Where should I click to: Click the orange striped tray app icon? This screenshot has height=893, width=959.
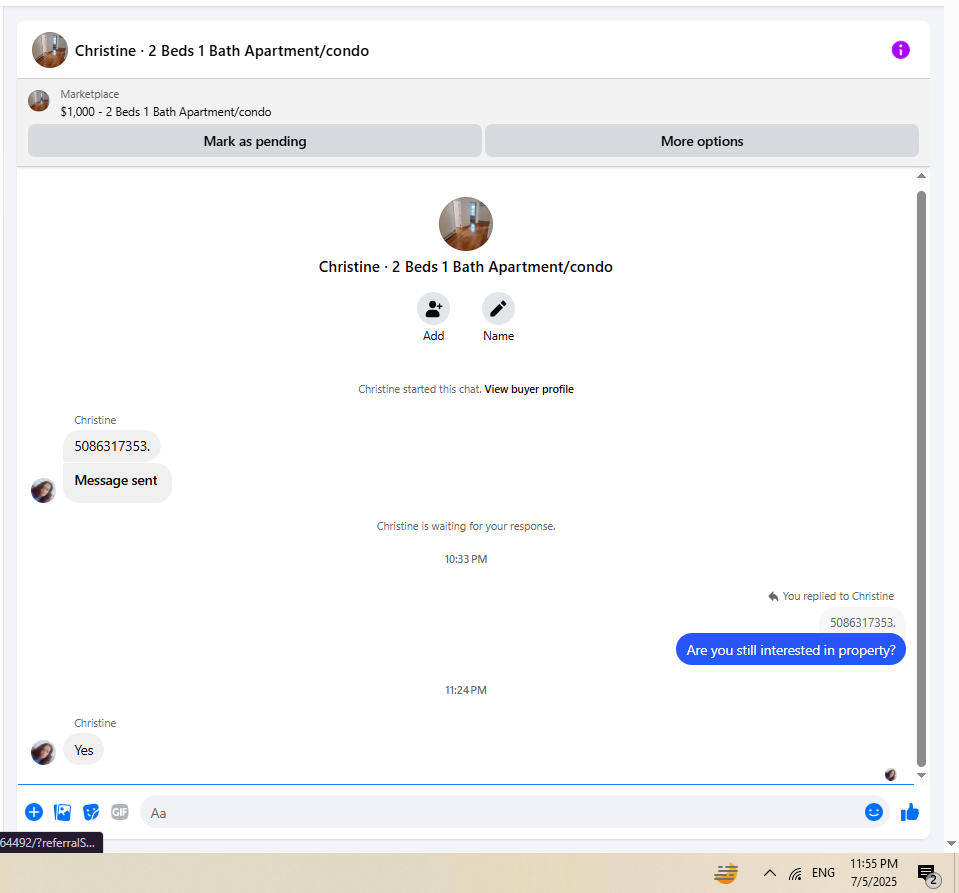pos(726,873)
